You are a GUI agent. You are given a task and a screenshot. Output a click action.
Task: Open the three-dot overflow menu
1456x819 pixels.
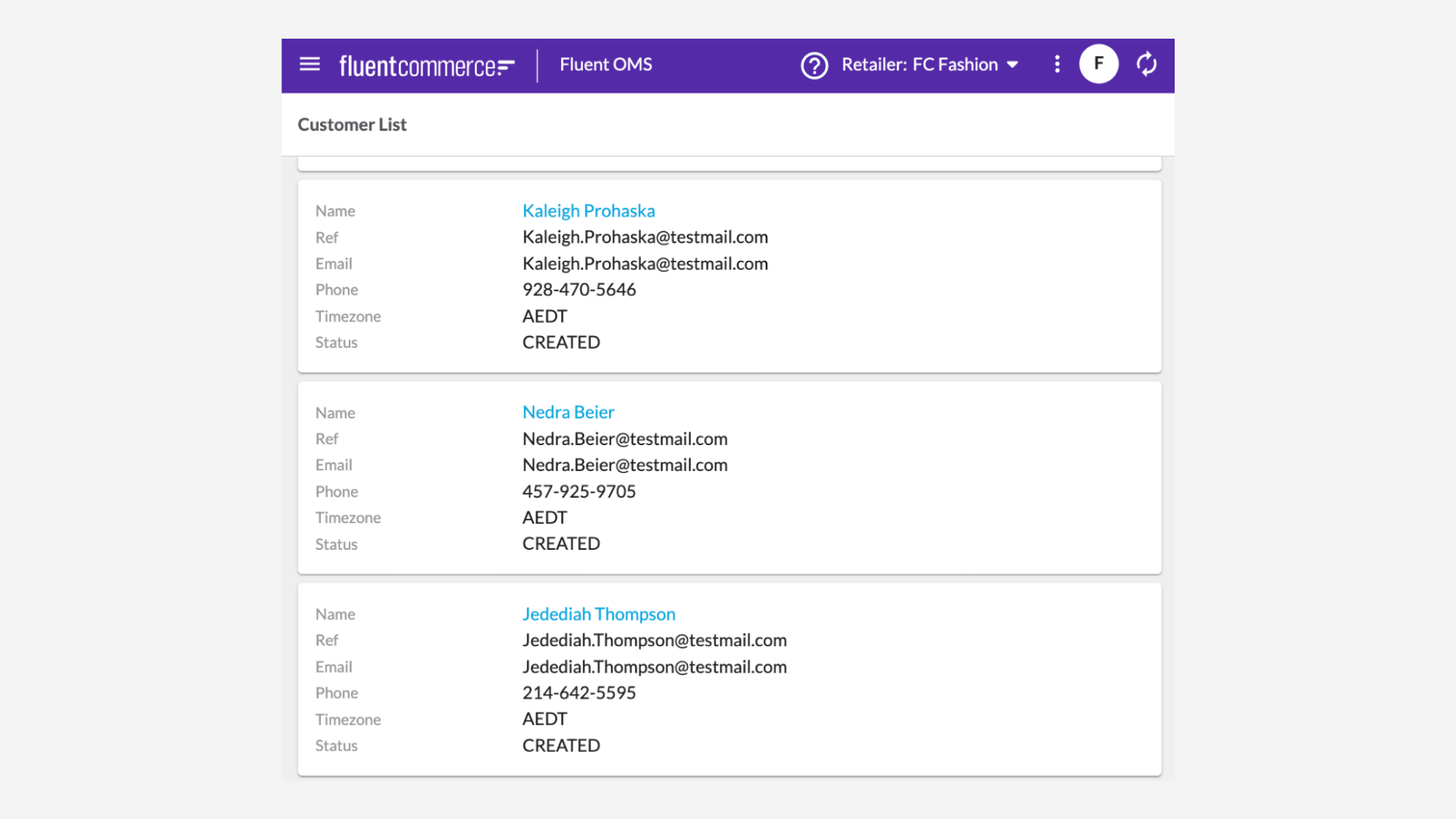pyautogui.click(x=1056, y=64)
